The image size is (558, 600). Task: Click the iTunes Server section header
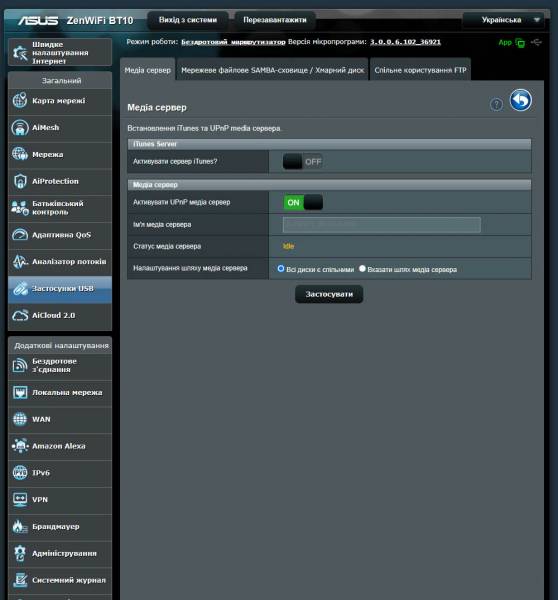[x=329, y=144]
